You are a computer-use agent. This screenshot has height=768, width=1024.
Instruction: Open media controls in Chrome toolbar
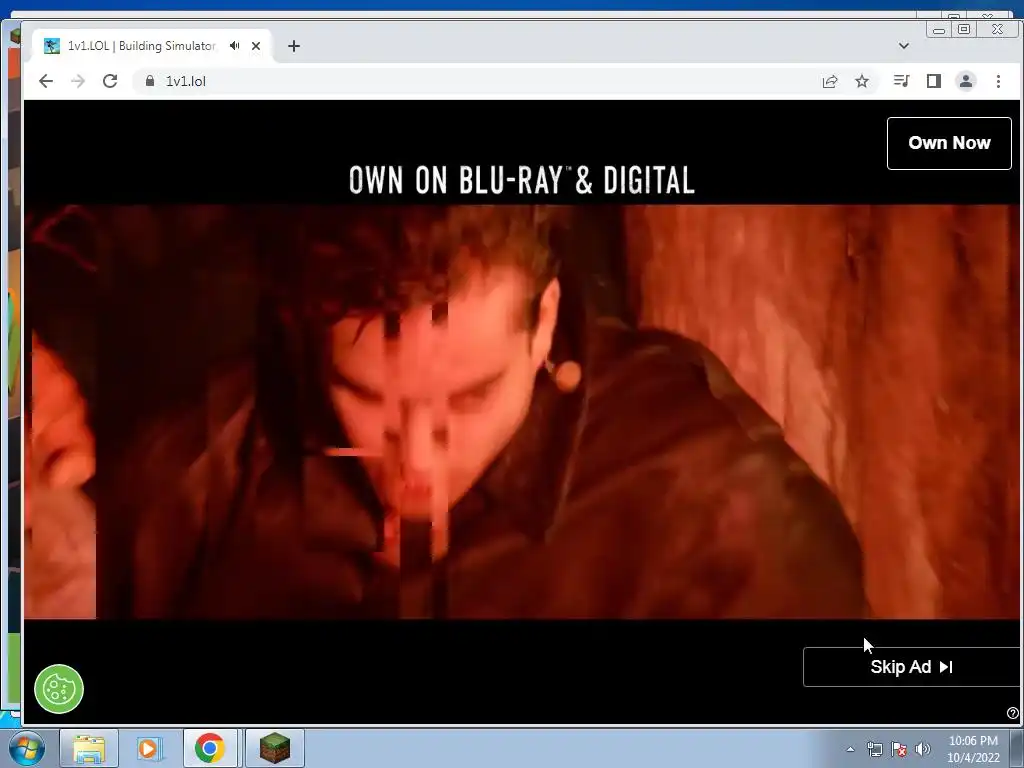tap(901, 81)
